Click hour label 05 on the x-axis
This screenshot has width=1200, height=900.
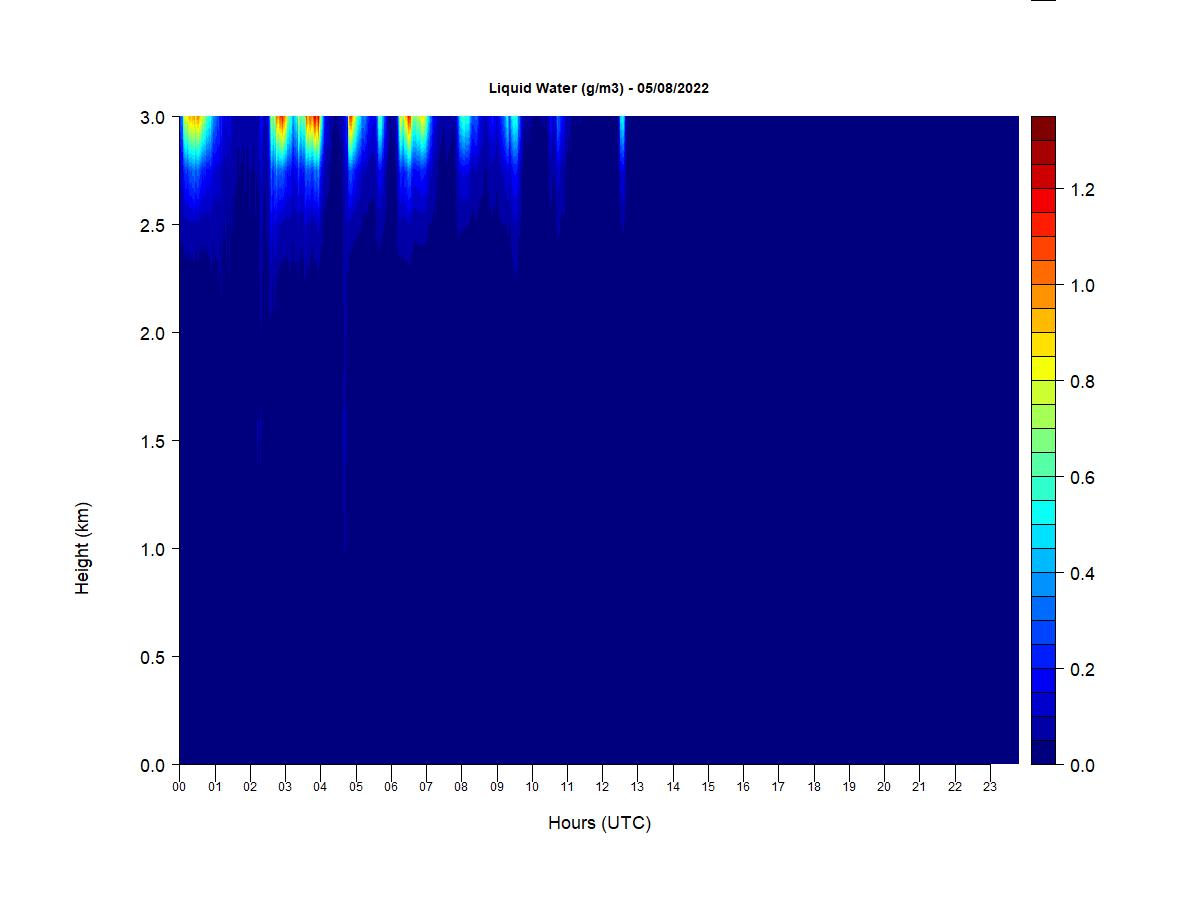click(356, 787)
